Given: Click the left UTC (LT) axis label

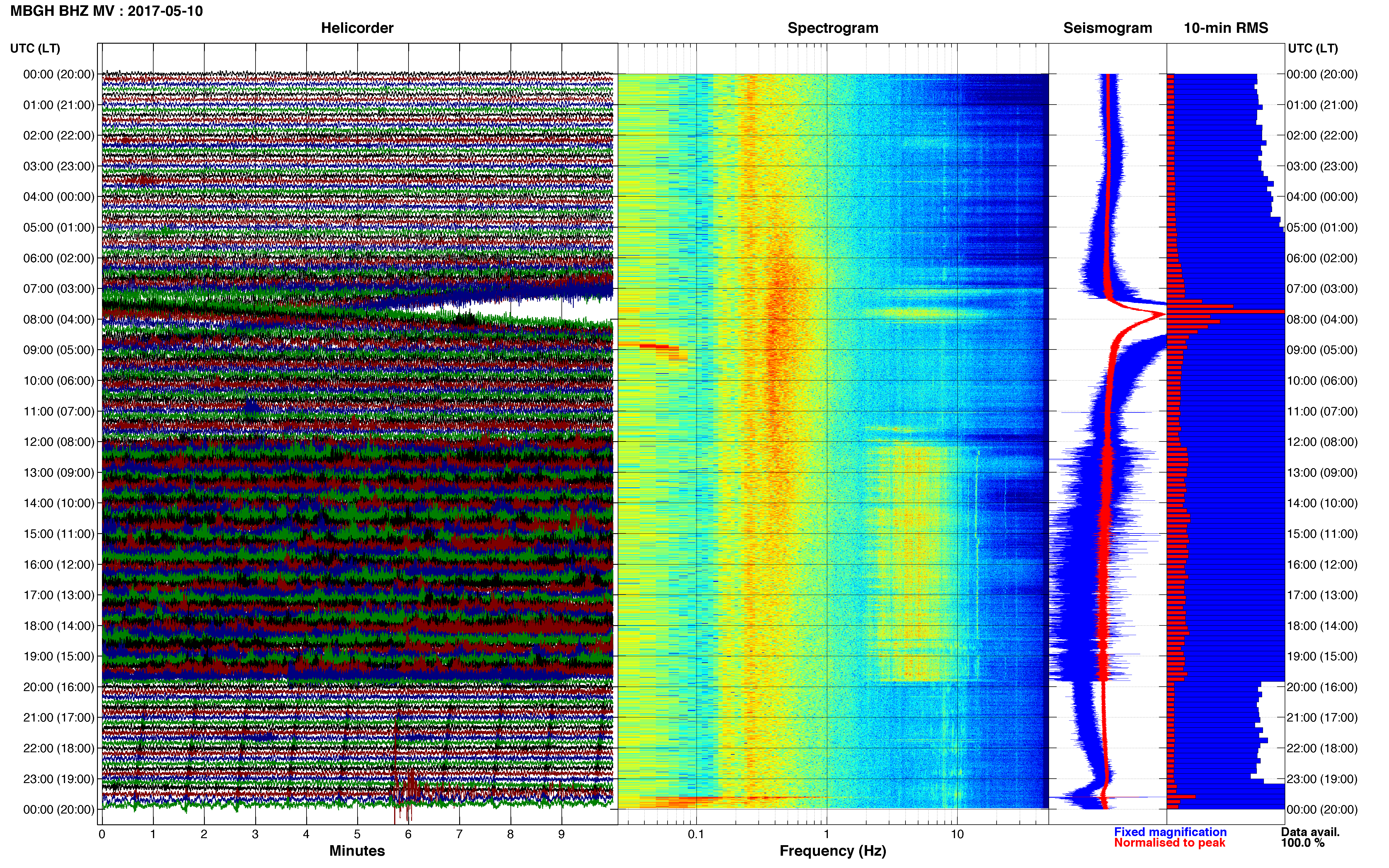Looking at the screenshot, I should pyautogui.click(x=35, y=48).
